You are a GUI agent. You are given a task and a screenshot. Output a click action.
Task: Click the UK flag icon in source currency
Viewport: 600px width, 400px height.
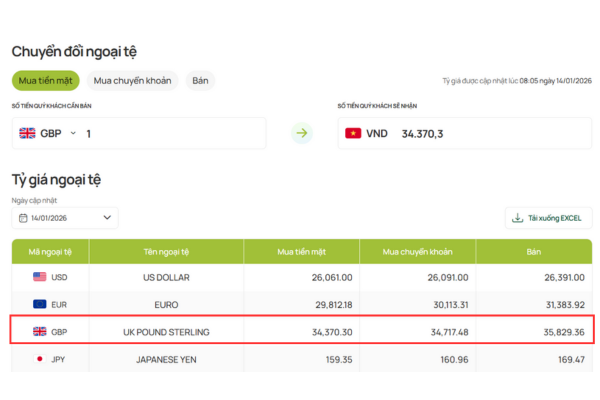(27, 133)
